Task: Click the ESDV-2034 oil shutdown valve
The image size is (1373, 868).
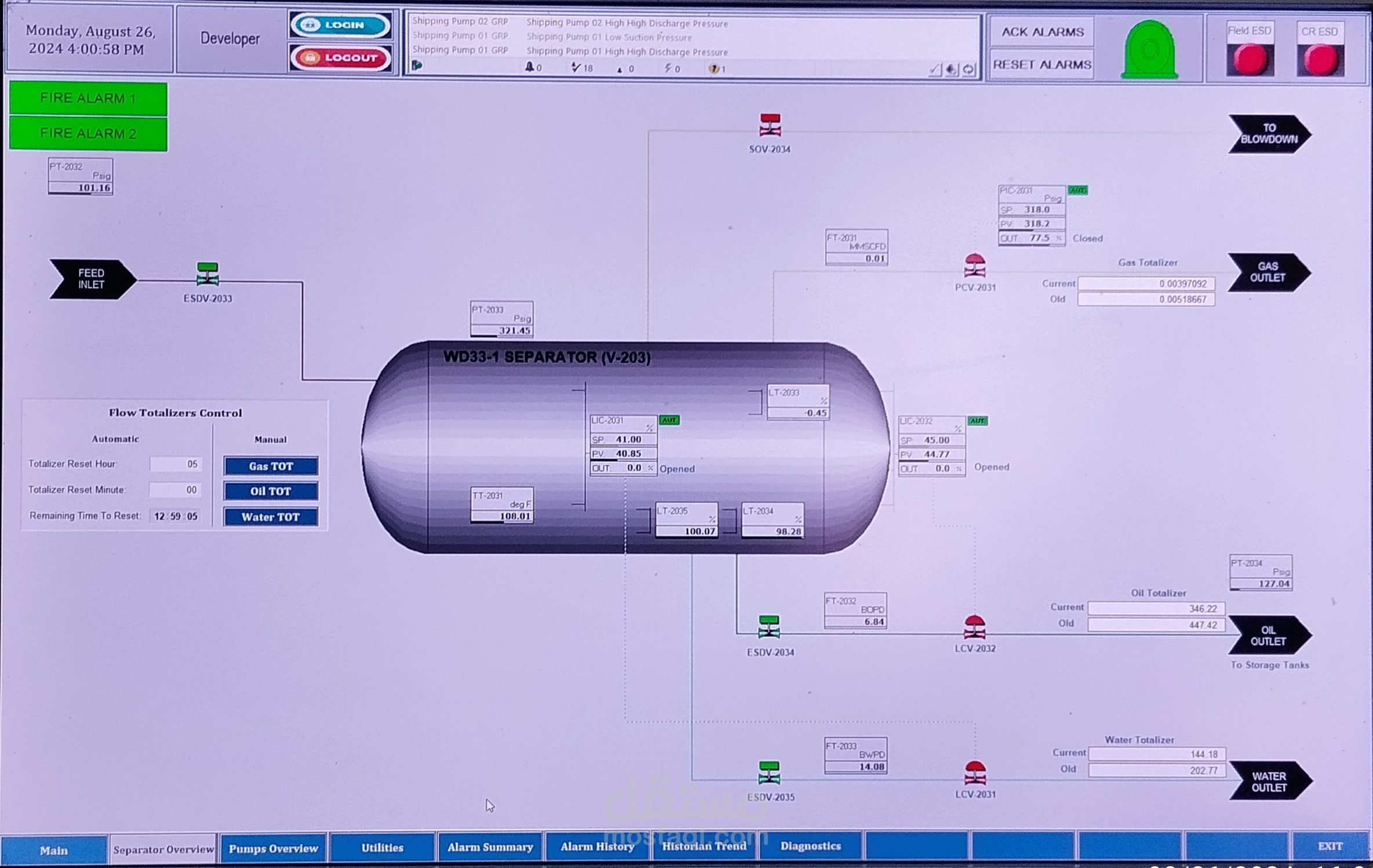Action: pos(769,628)
